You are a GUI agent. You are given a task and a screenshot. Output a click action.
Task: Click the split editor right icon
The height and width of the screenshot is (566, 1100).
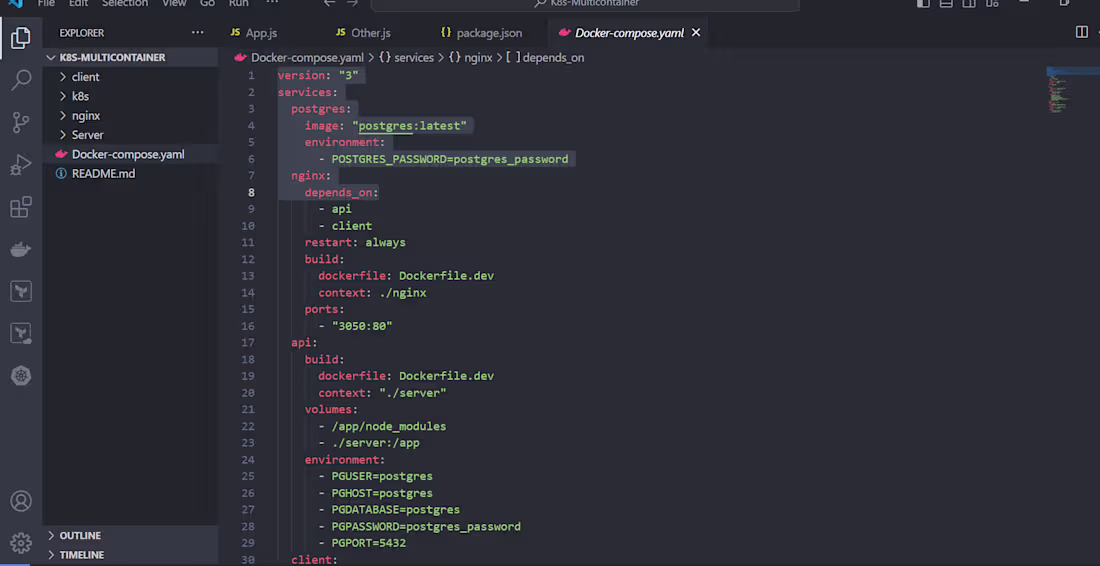[1082, 32]
